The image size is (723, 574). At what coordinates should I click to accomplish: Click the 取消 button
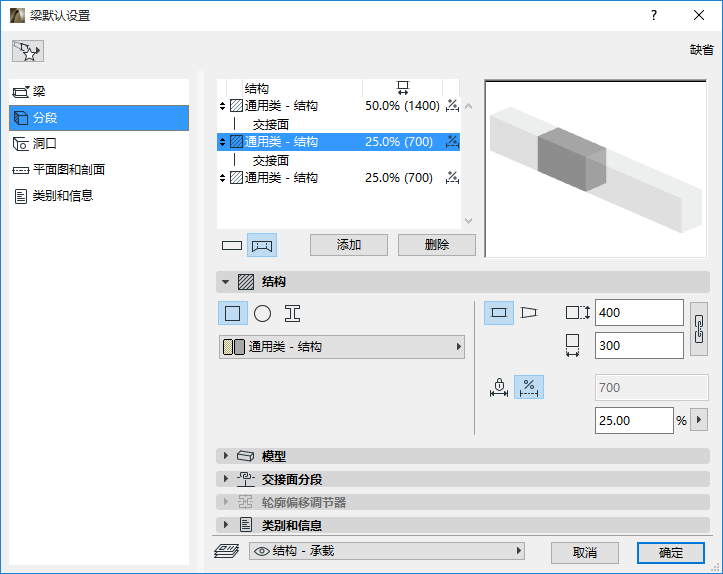point(585,552)
